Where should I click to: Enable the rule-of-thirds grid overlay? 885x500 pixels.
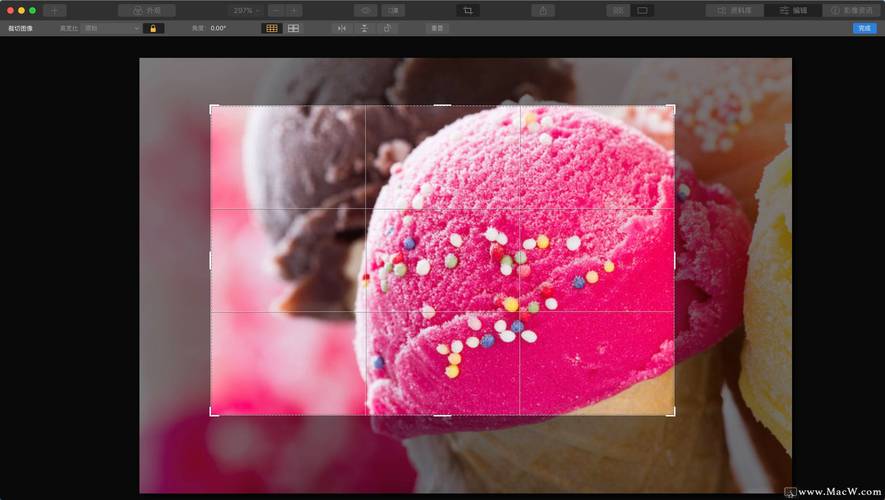tap(271, 28)
